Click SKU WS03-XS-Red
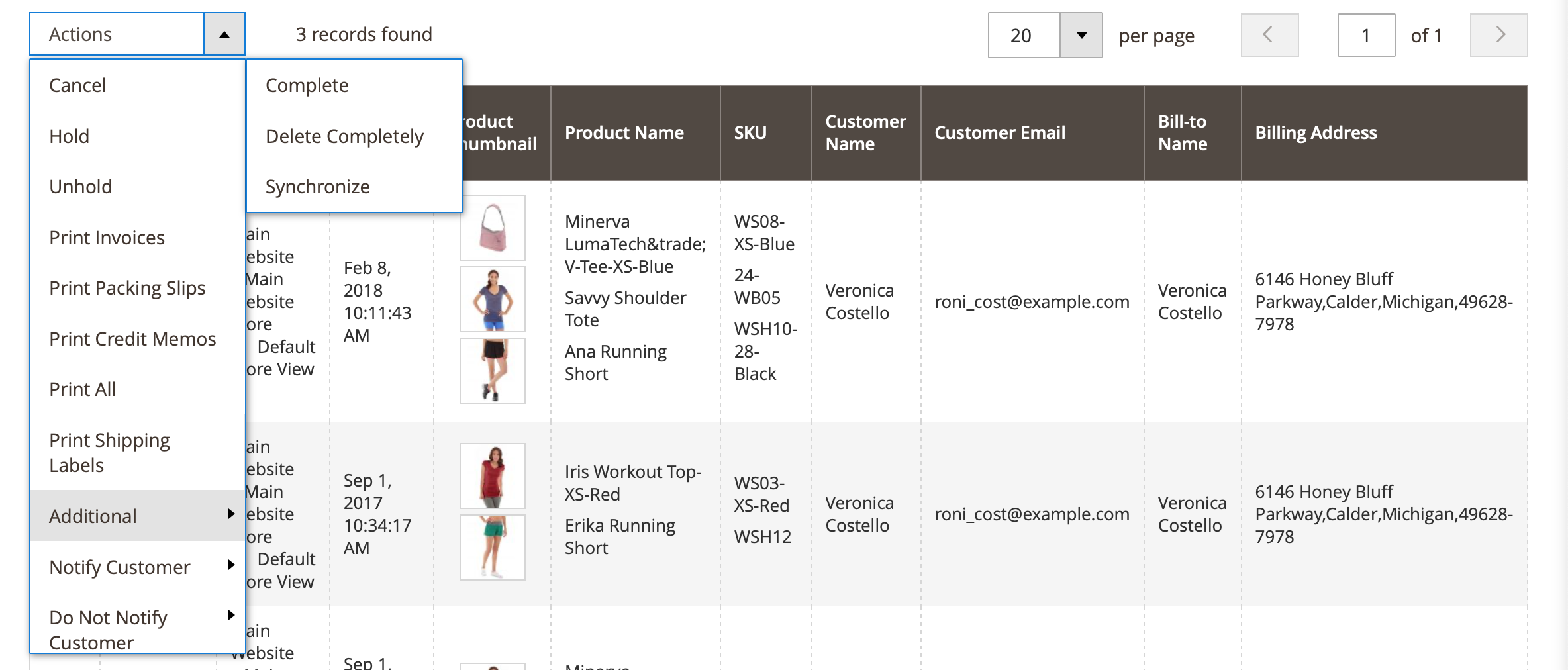The width and height of the screenshot is (1568, 670). (761, 495)
